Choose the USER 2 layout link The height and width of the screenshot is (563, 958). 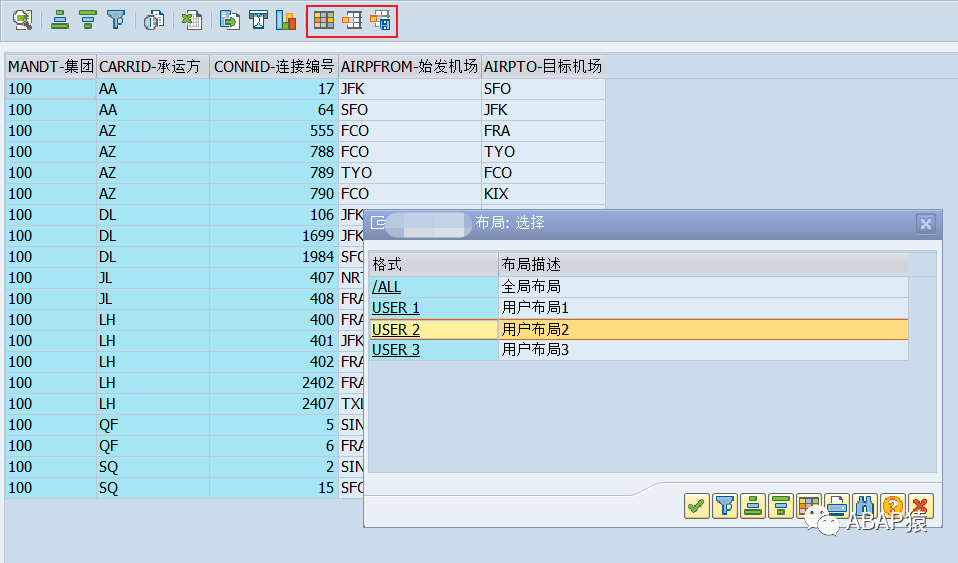396,329
